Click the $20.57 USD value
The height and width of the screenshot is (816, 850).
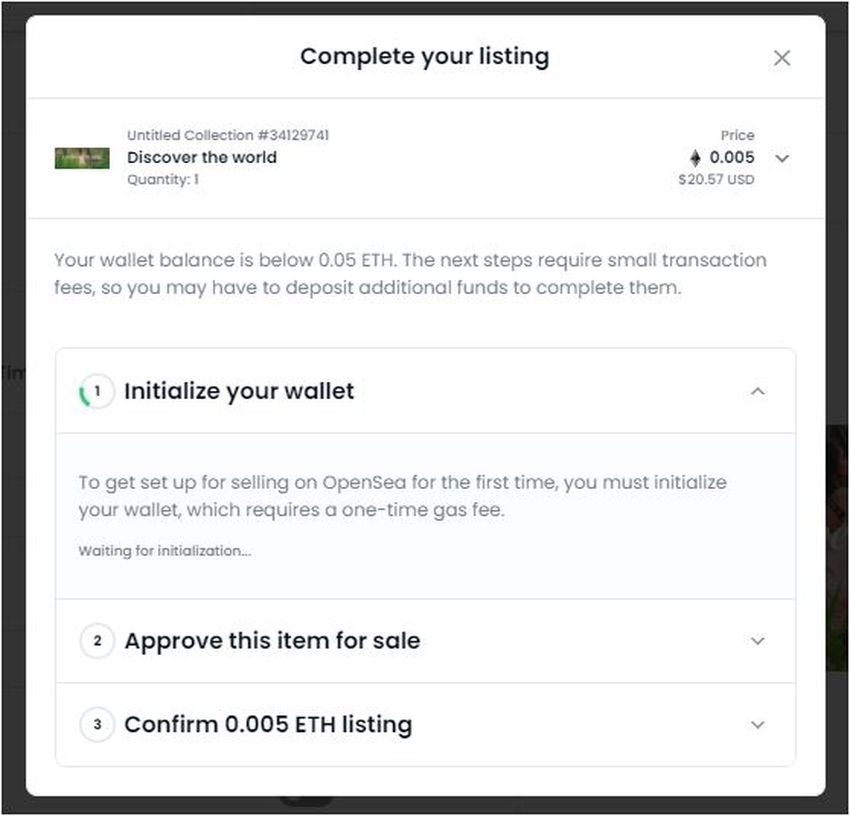[716, 180]
